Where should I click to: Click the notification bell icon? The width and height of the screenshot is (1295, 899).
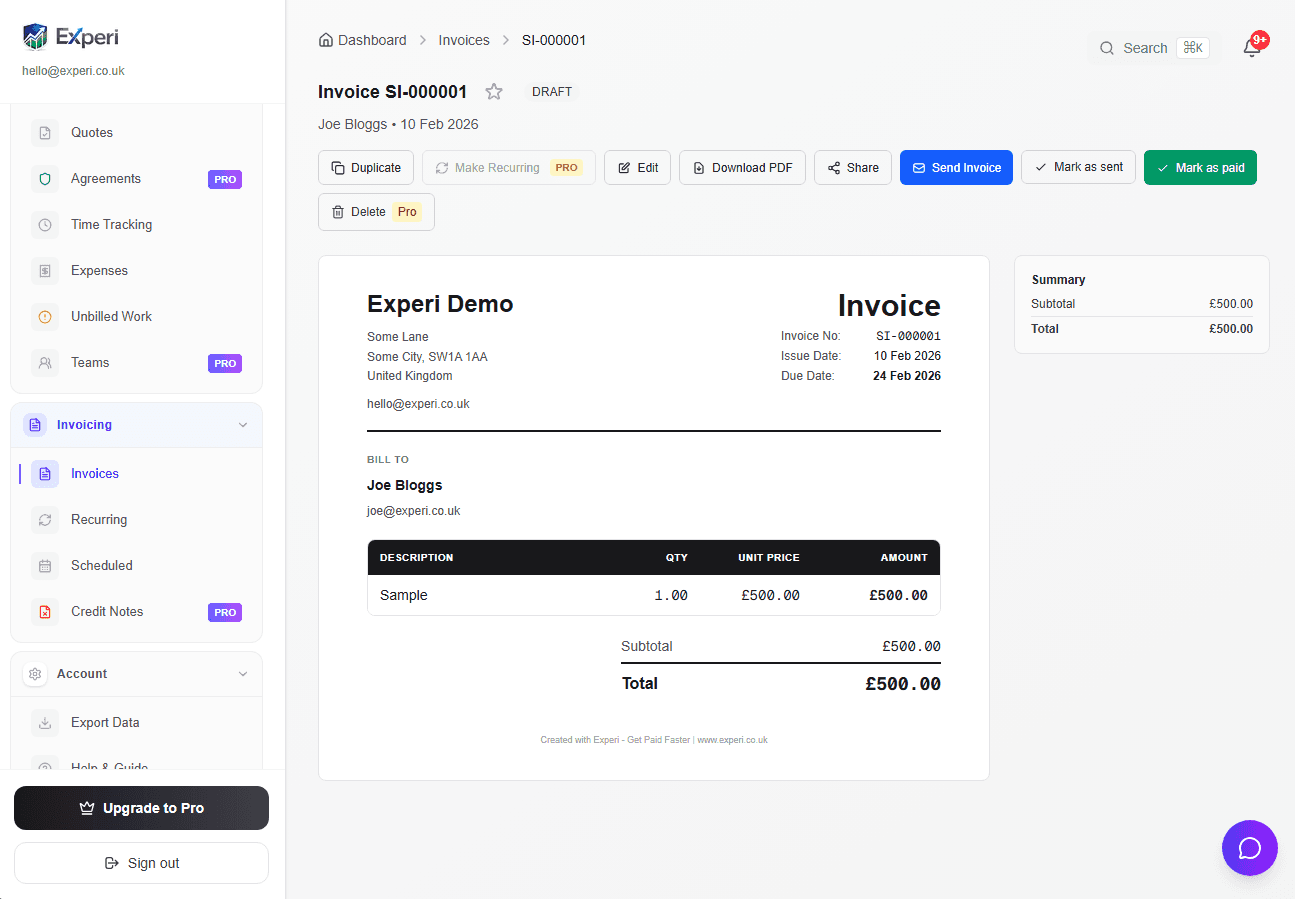(1251, 47)
